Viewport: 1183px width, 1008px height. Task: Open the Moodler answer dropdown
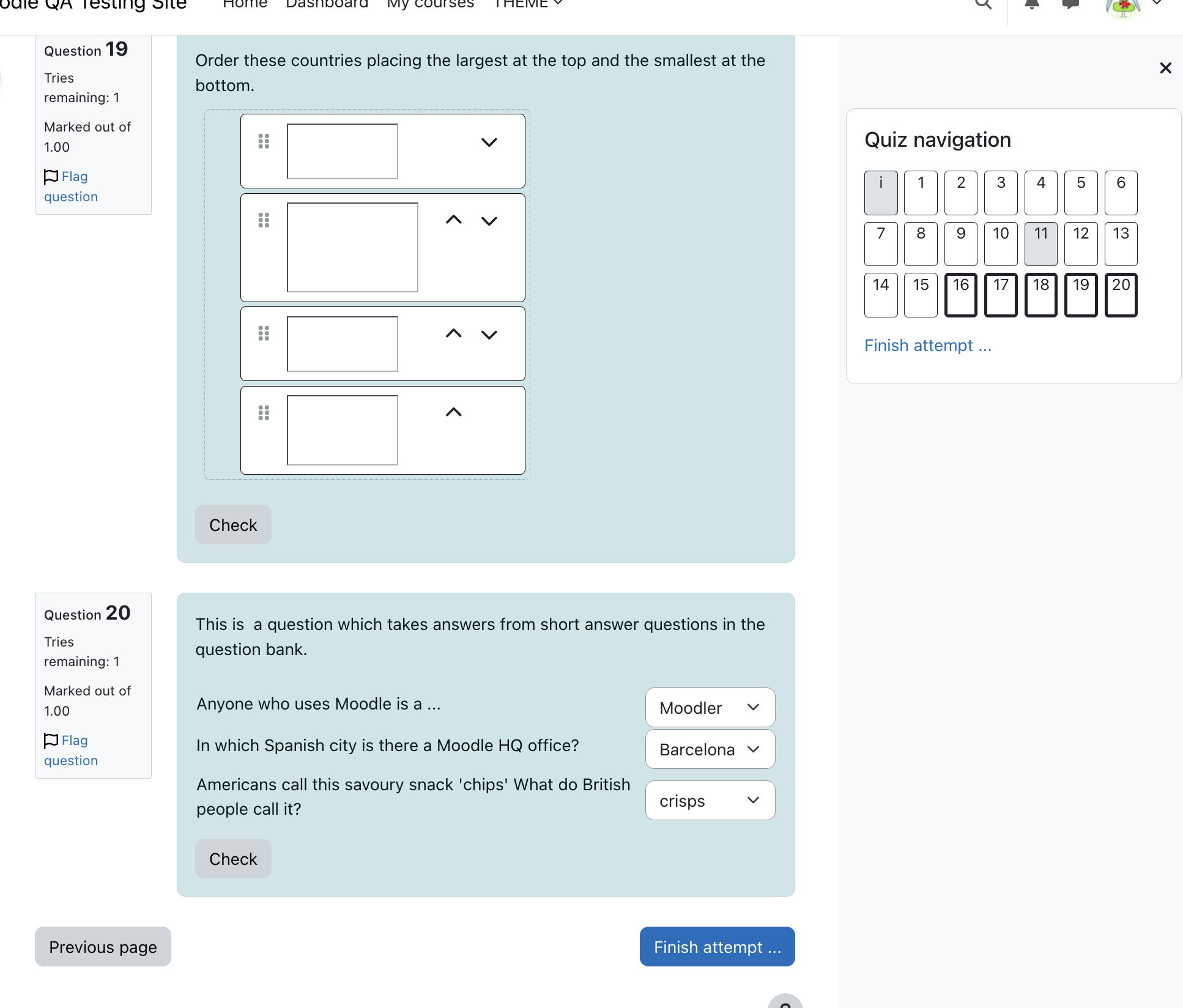[710, 708]
